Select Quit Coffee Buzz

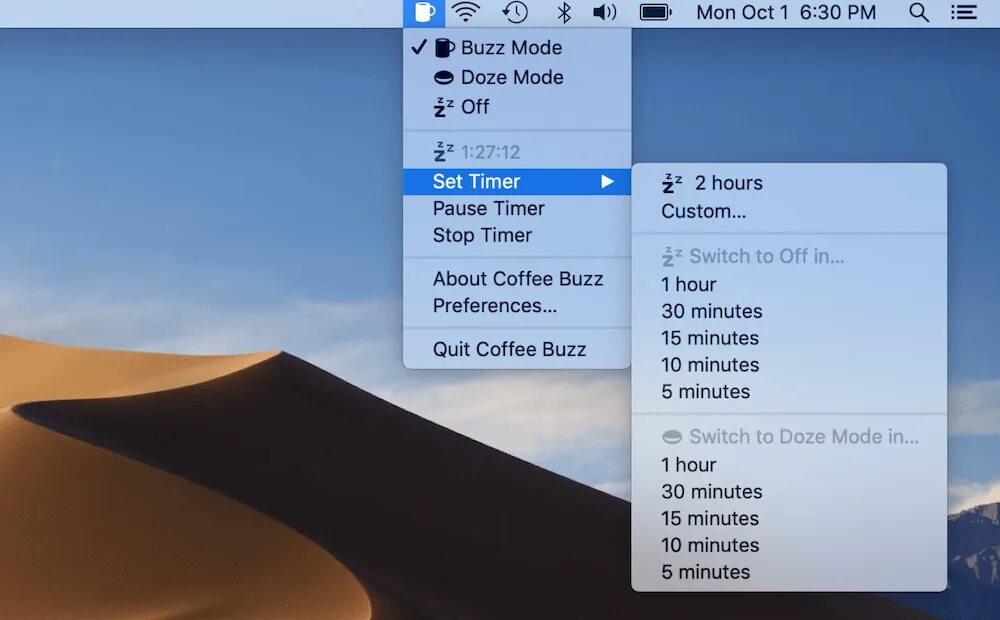517,350
